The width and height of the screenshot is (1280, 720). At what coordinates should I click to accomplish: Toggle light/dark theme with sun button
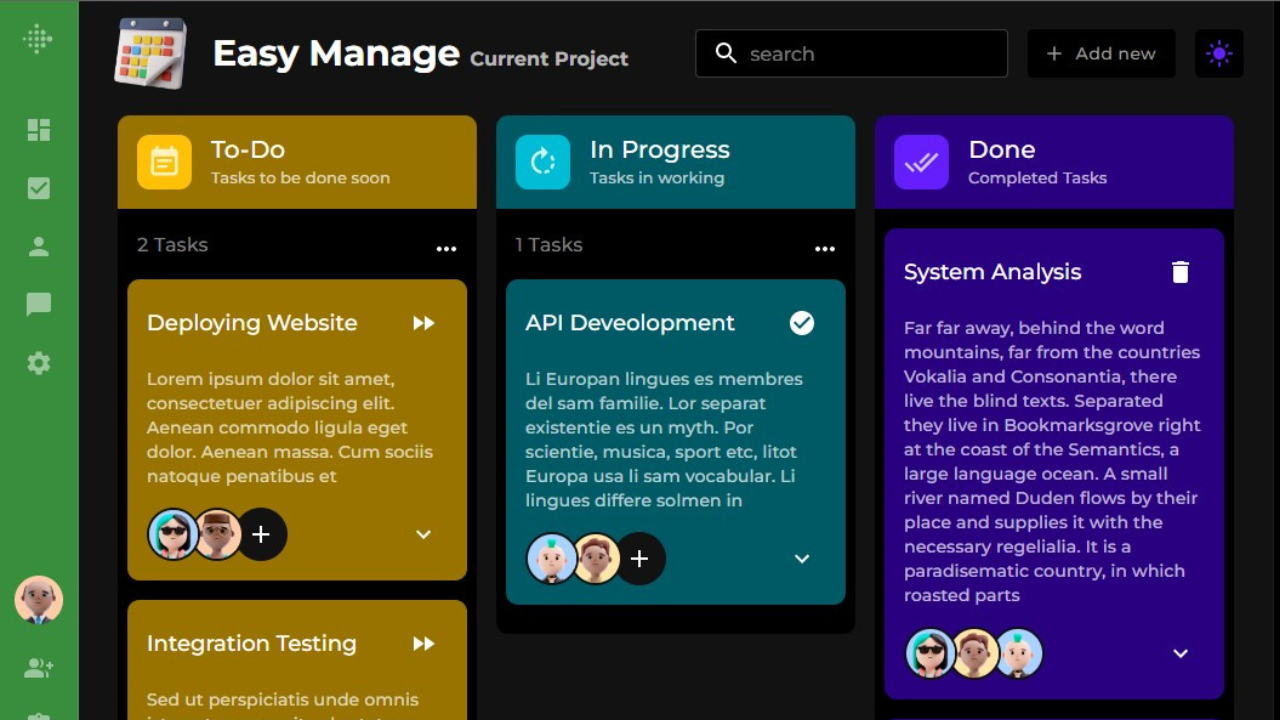pos(1219,54)
